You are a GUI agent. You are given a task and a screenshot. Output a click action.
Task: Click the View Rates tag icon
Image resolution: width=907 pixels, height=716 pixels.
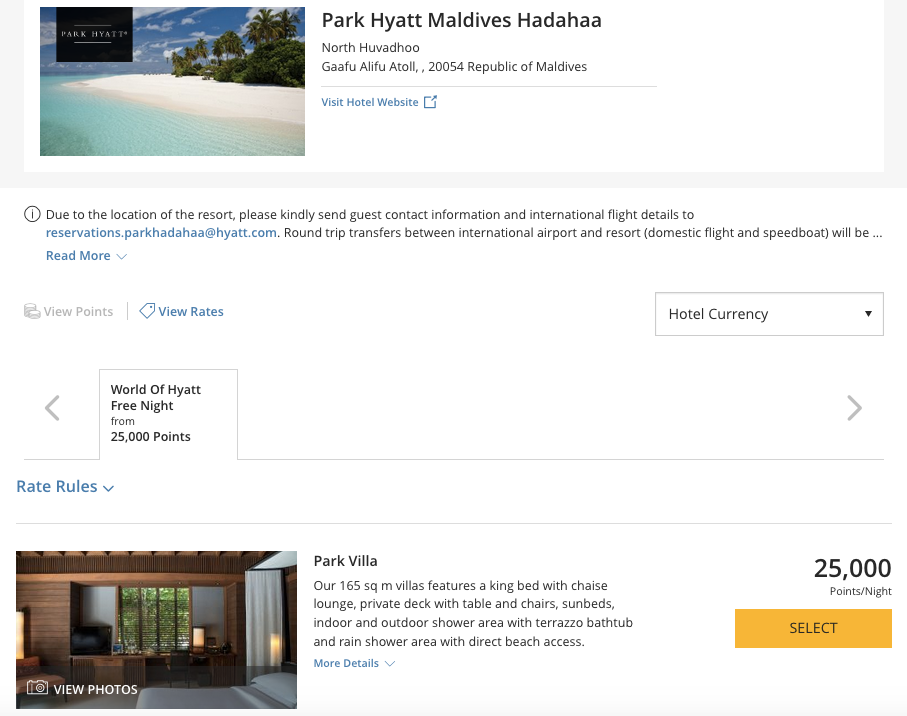tap(147, 311)
